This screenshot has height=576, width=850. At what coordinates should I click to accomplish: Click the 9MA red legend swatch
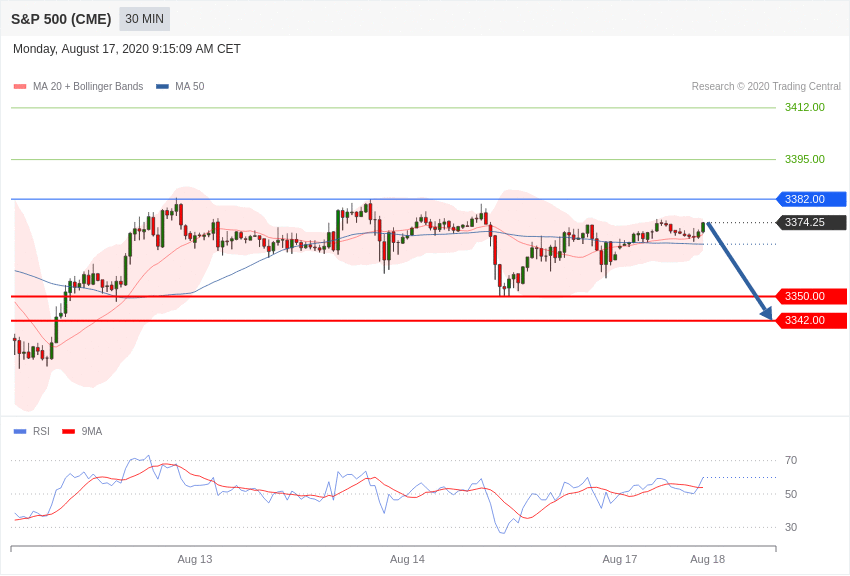[68, 432]
